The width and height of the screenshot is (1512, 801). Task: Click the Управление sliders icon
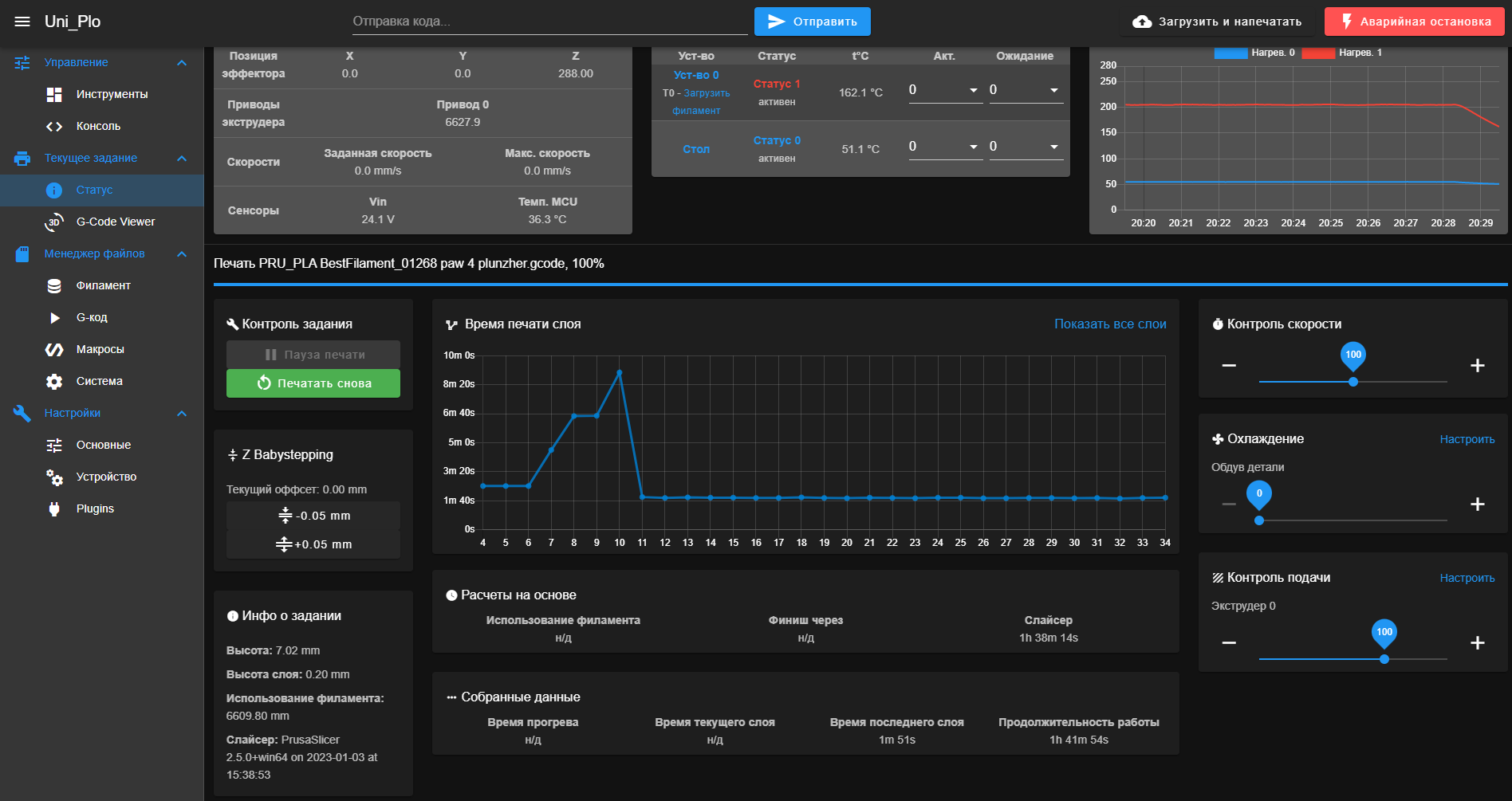tap(22, 62)
